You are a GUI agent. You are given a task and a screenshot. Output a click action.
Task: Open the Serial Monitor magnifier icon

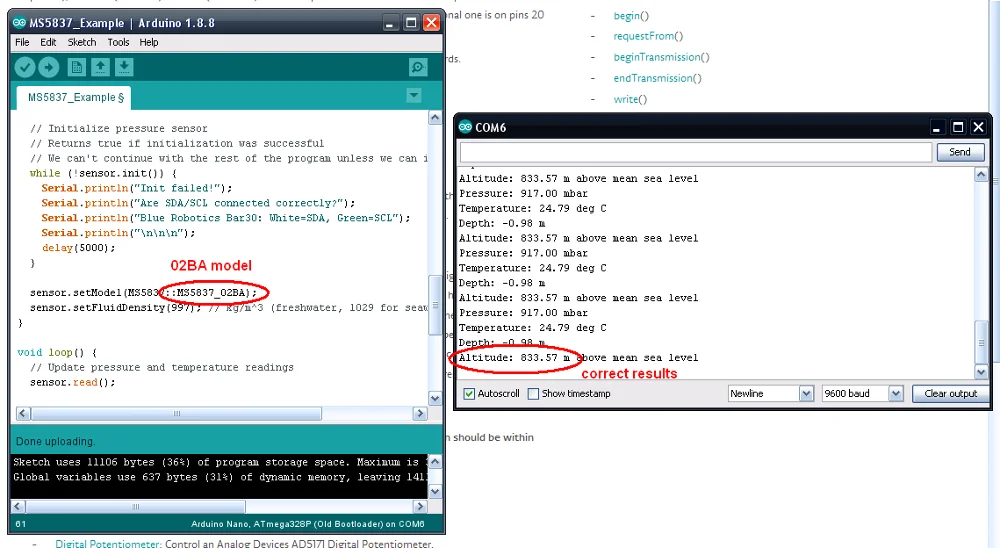[418, 67]
